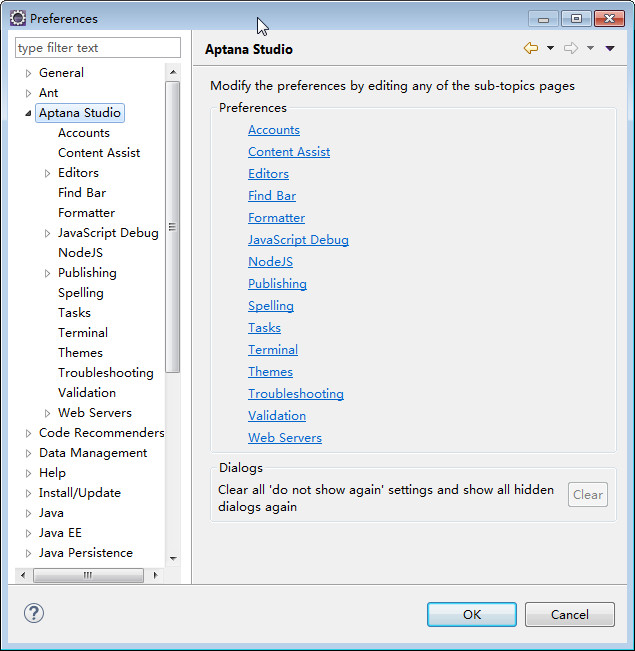
Task: Open the Publishing link
Action: pos(277,284)
